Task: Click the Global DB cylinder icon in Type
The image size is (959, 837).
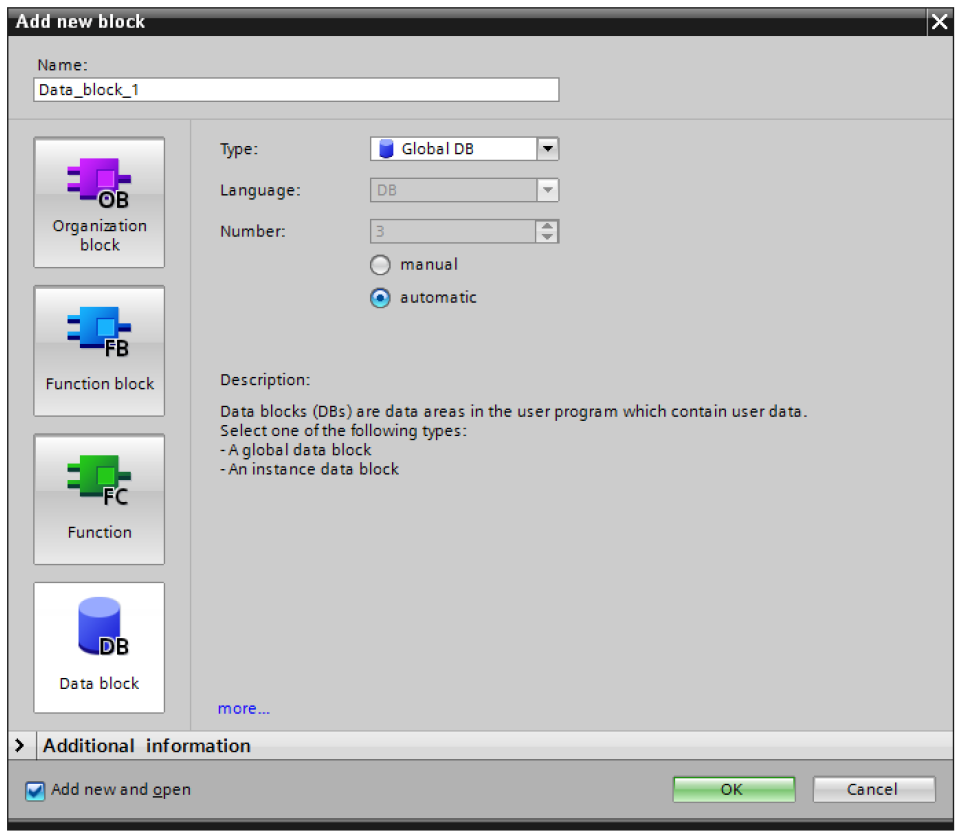Action: click(387, 149)
